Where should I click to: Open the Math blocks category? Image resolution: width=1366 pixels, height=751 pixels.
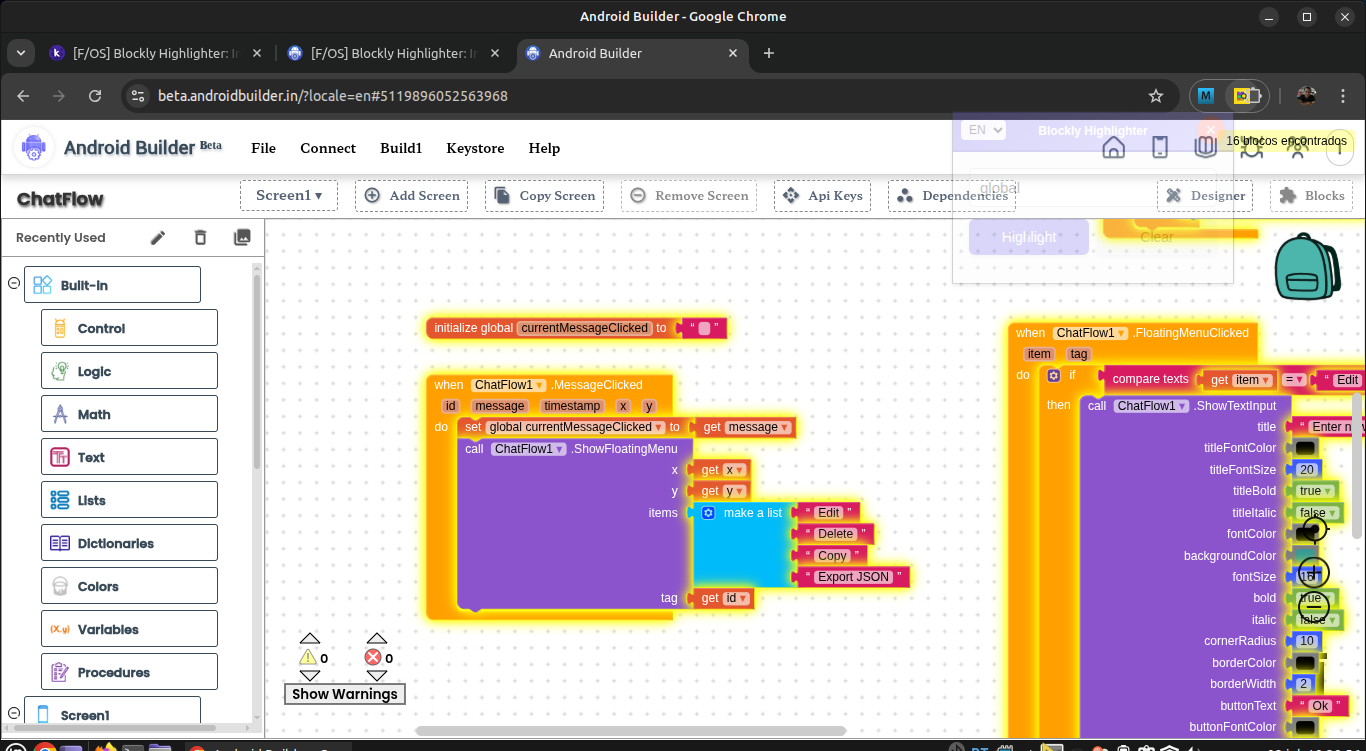(129, 414)
